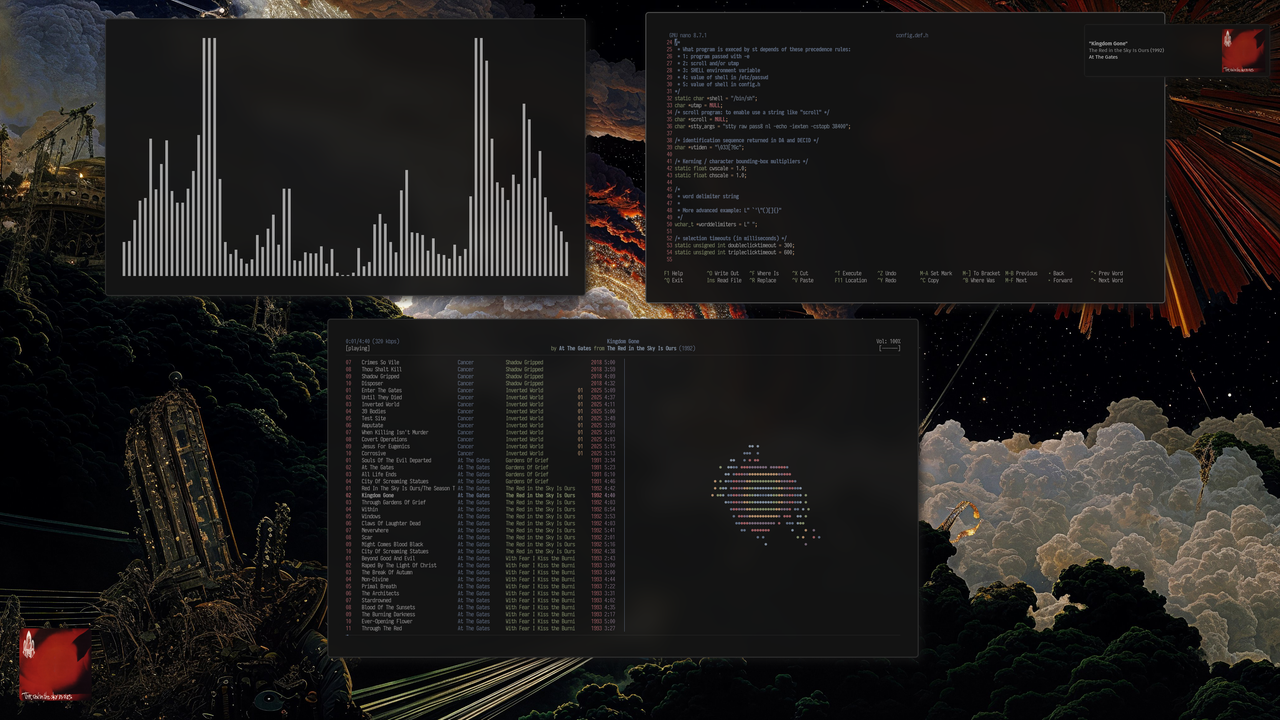Click the Set Mark shortcut in nano
This screenshot has height=720, width=1280.
point(936,273)
